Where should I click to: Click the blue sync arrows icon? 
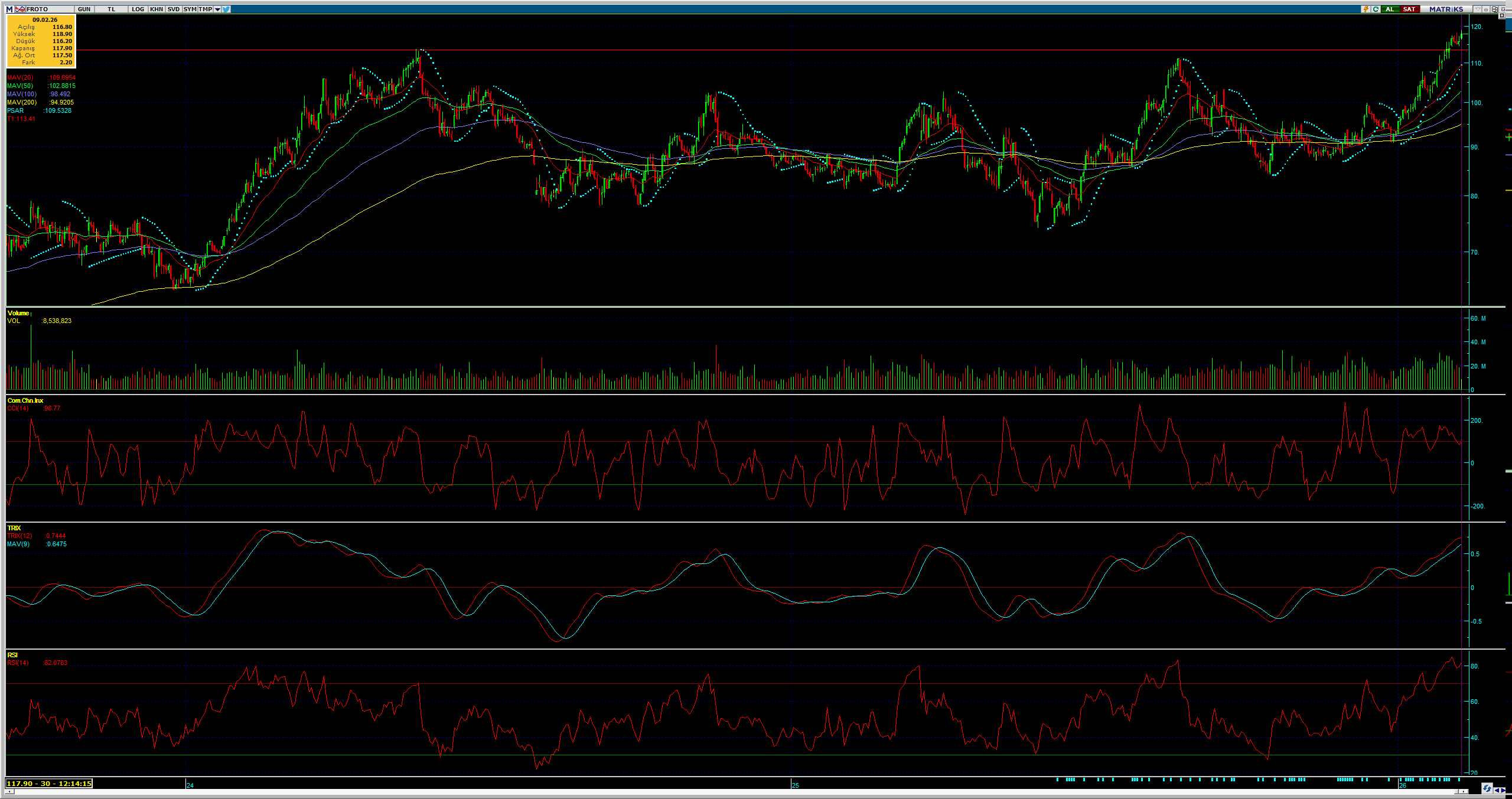pyautogui.click(x=1487, y=788)
